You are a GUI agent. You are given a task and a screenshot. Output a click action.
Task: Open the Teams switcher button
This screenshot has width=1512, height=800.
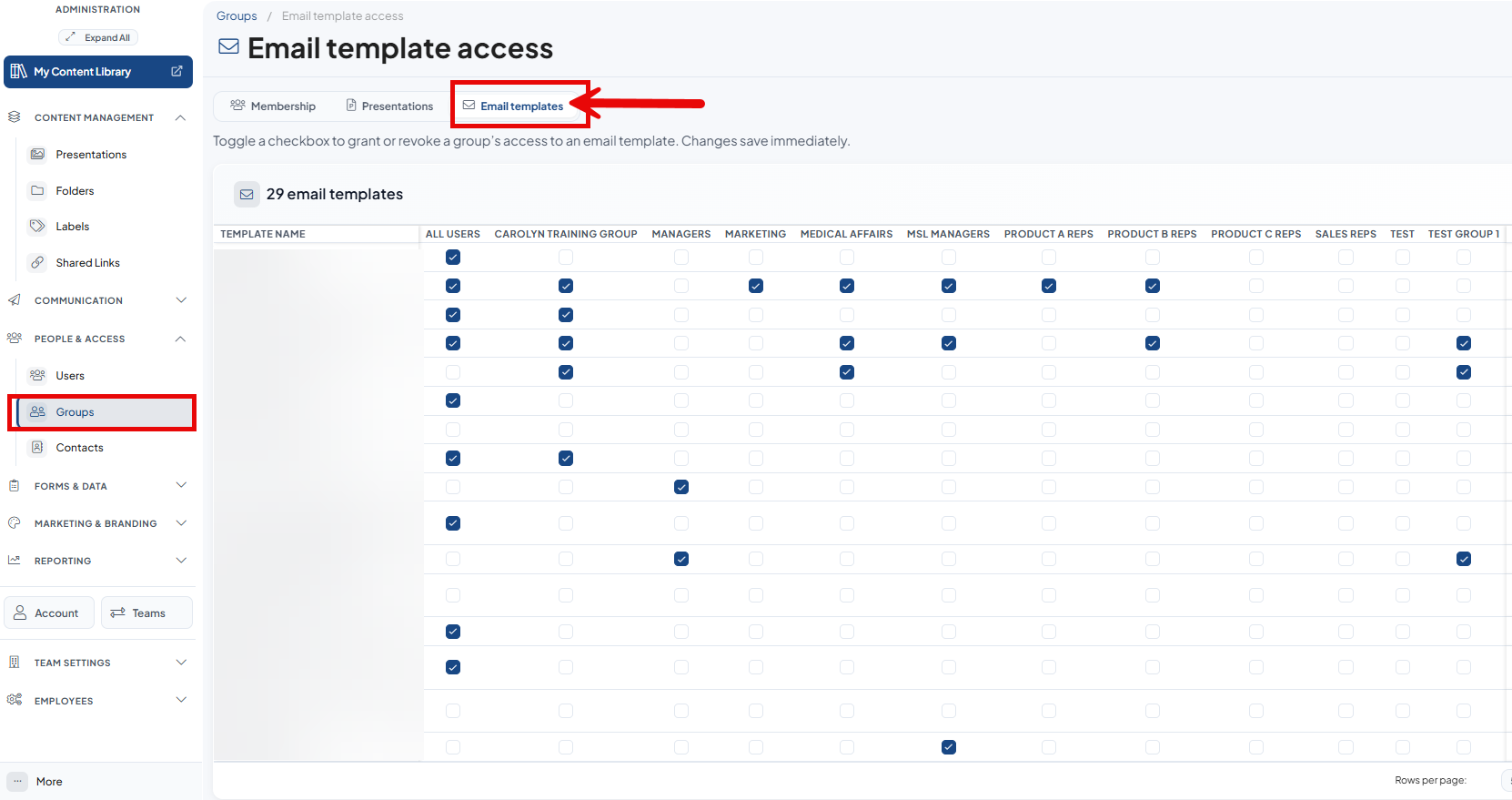pos(146,613)
